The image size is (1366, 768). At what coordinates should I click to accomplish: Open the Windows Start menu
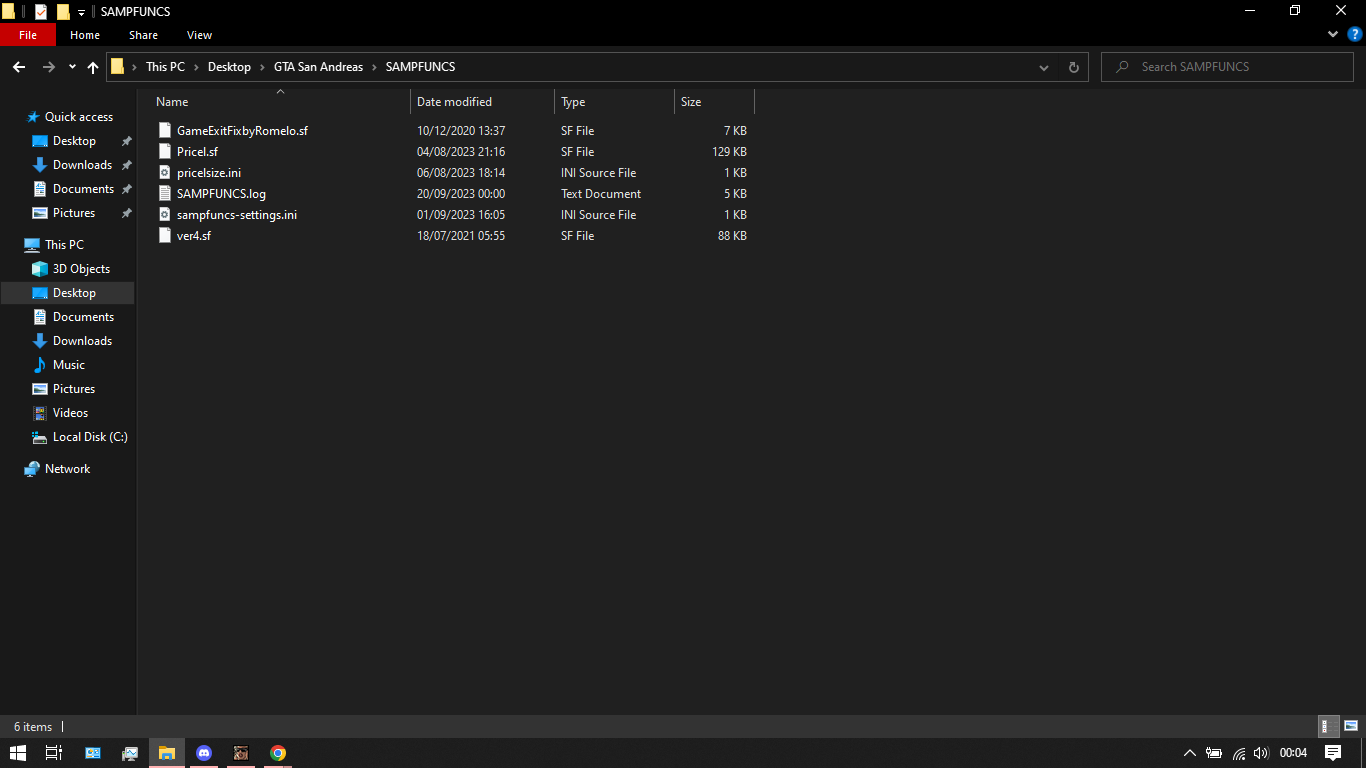pyautogui.click(x=18, y=753)
